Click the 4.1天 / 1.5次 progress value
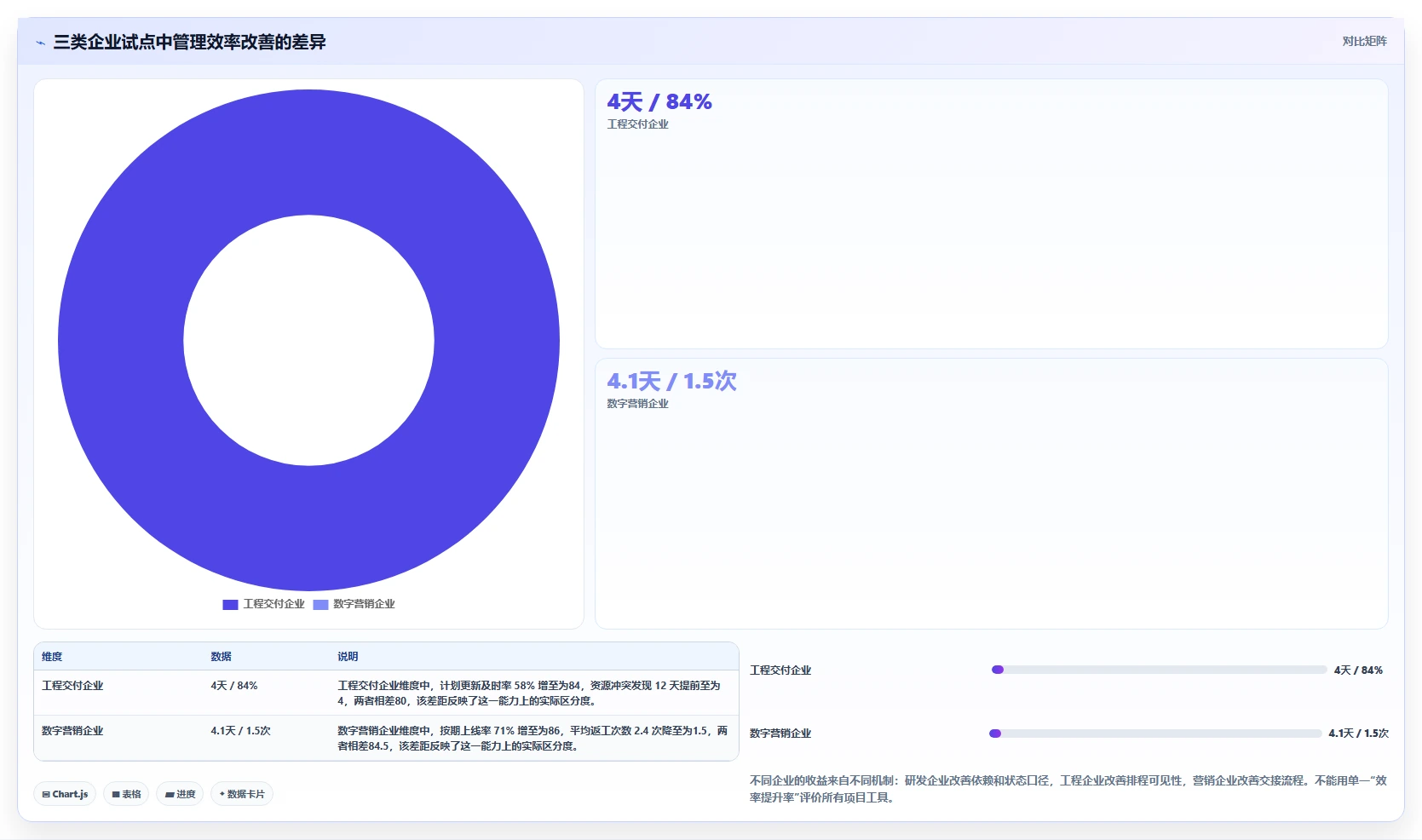 (1359, 734)
